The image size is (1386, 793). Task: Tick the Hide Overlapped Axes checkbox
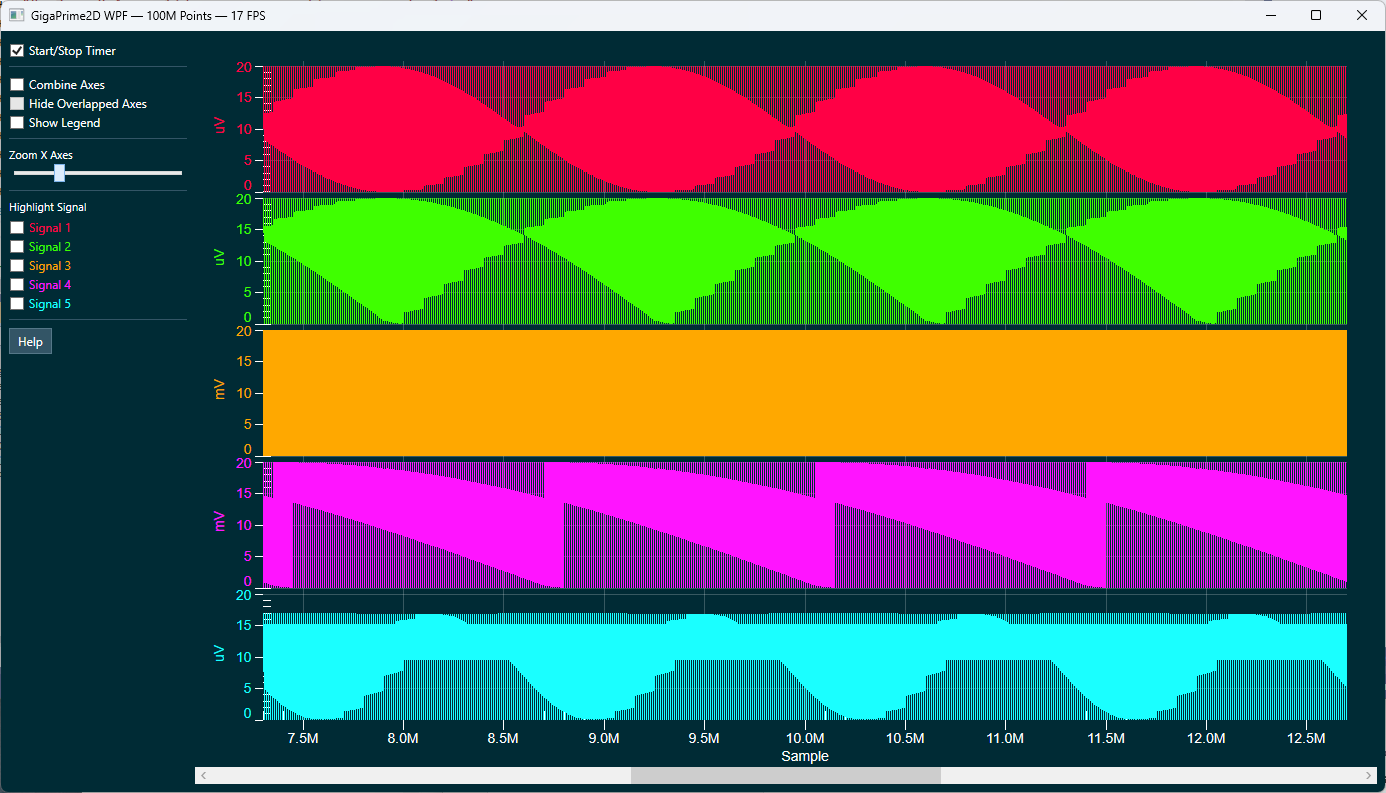coord(17,104)
